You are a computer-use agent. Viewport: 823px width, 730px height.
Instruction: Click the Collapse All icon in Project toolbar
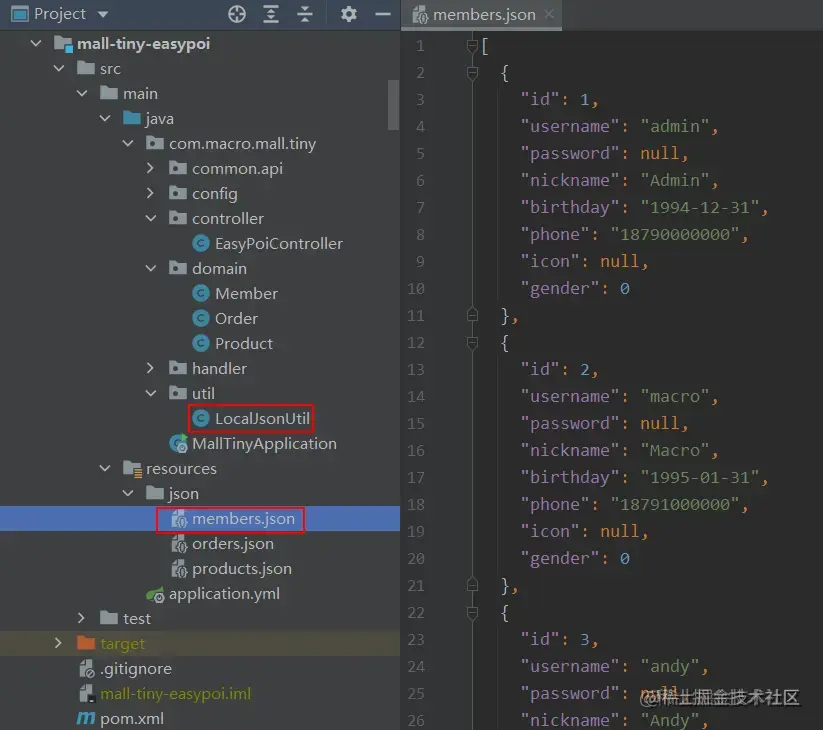pos(305,14)
